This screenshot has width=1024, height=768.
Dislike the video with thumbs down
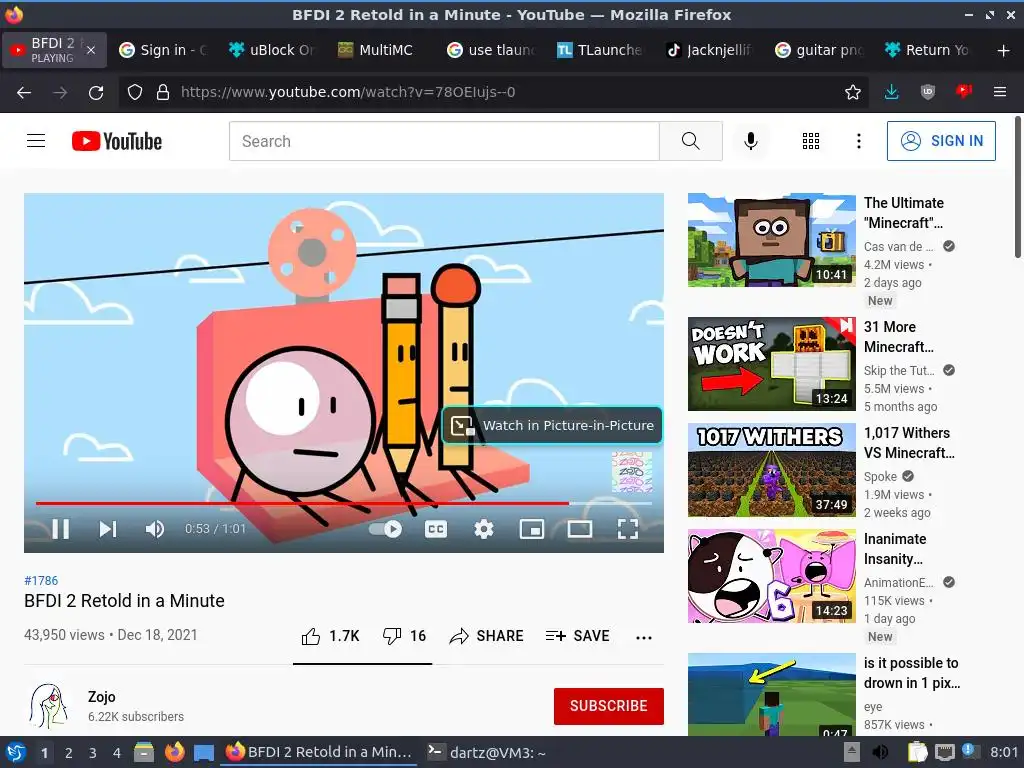tap(404, 636)
